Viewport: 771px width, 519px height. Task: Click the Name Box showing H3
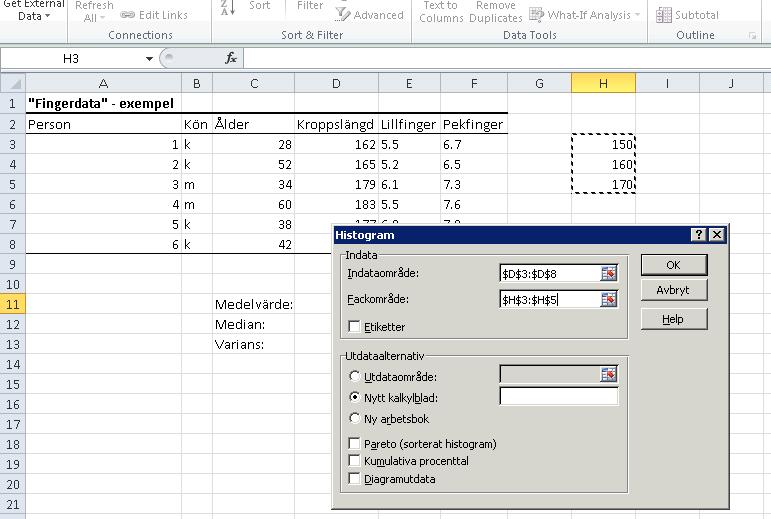[72, 59]
